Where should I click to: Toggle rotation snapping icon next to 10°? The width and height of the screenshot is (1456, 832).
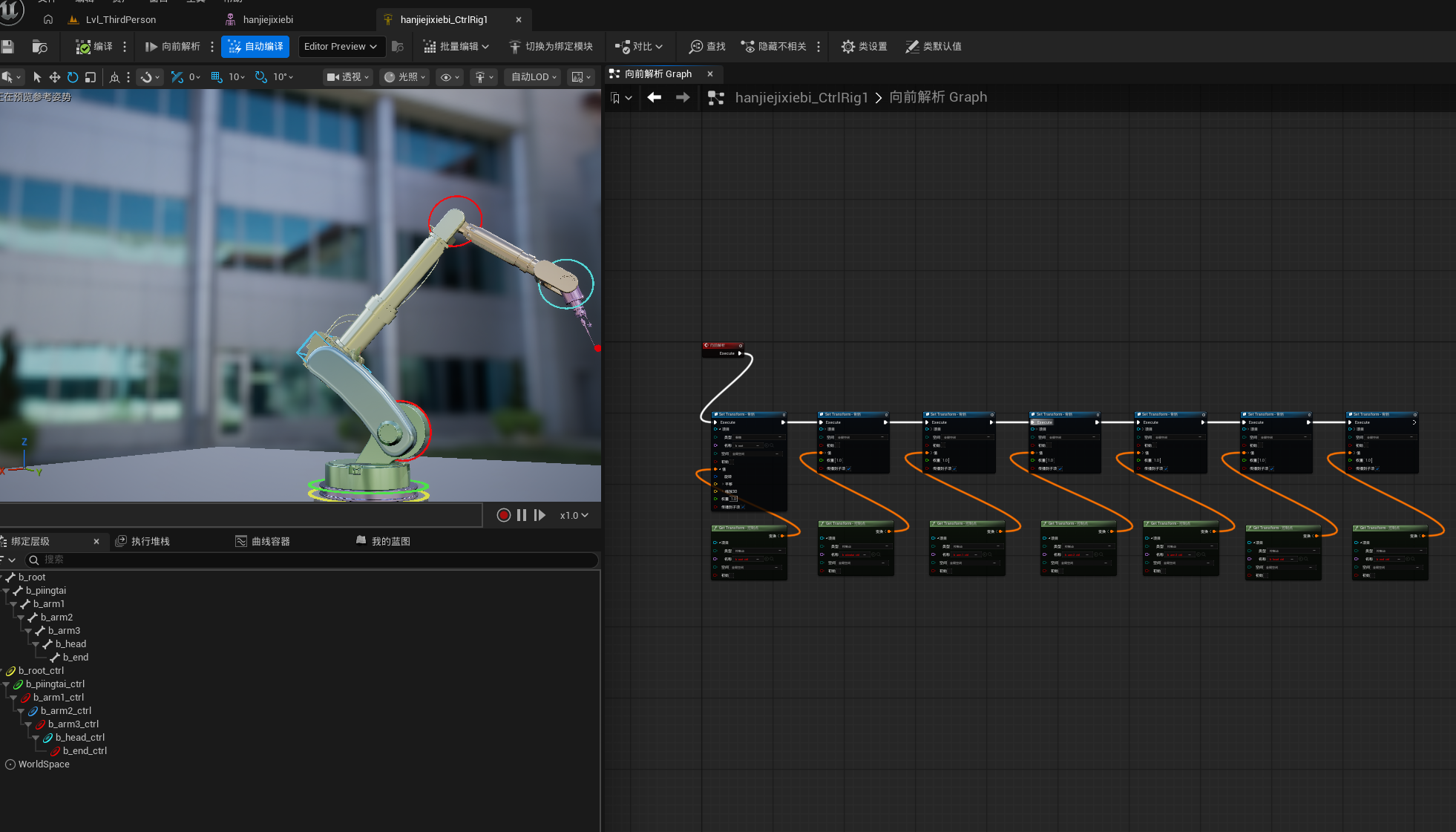pyautogui.click(x=261, y=77)
